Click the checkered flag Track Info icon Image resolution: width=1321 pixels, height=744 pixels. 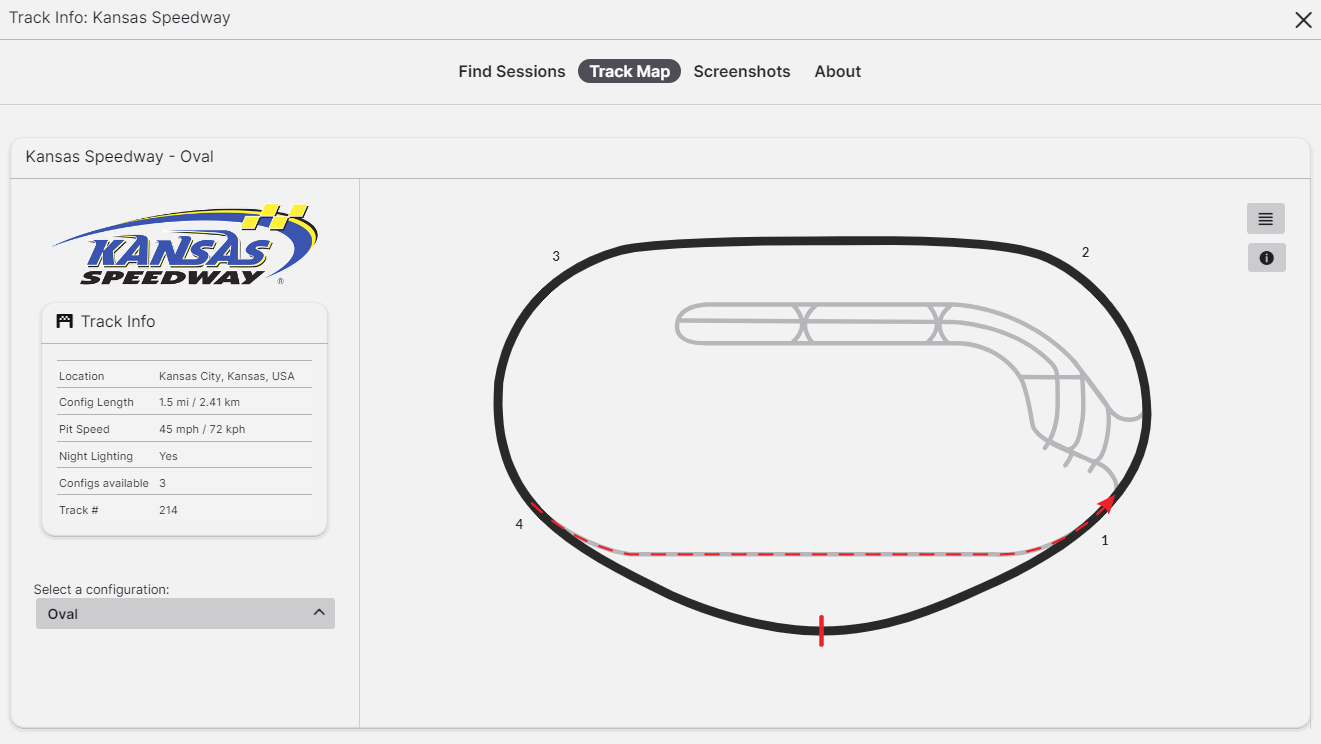coord(65,321)
